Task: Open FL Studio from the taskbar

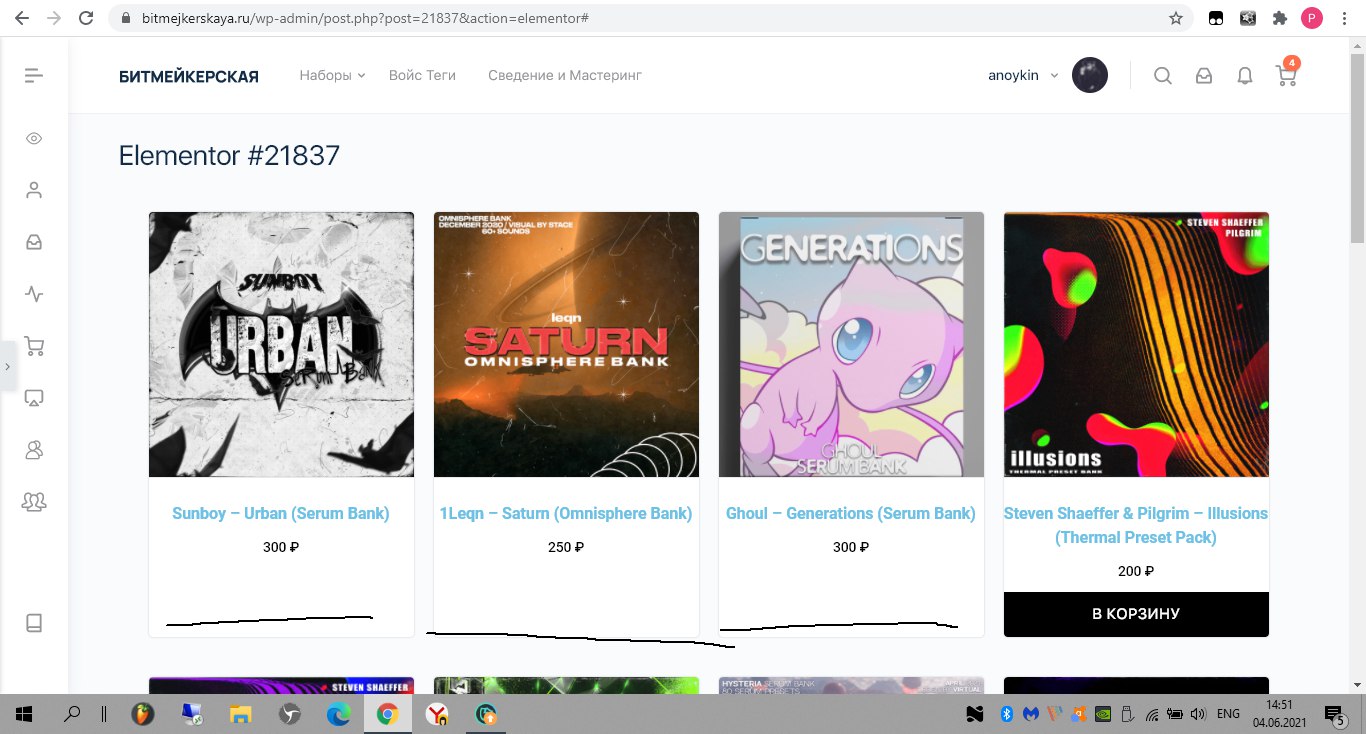Action: [x=144, y=714]
